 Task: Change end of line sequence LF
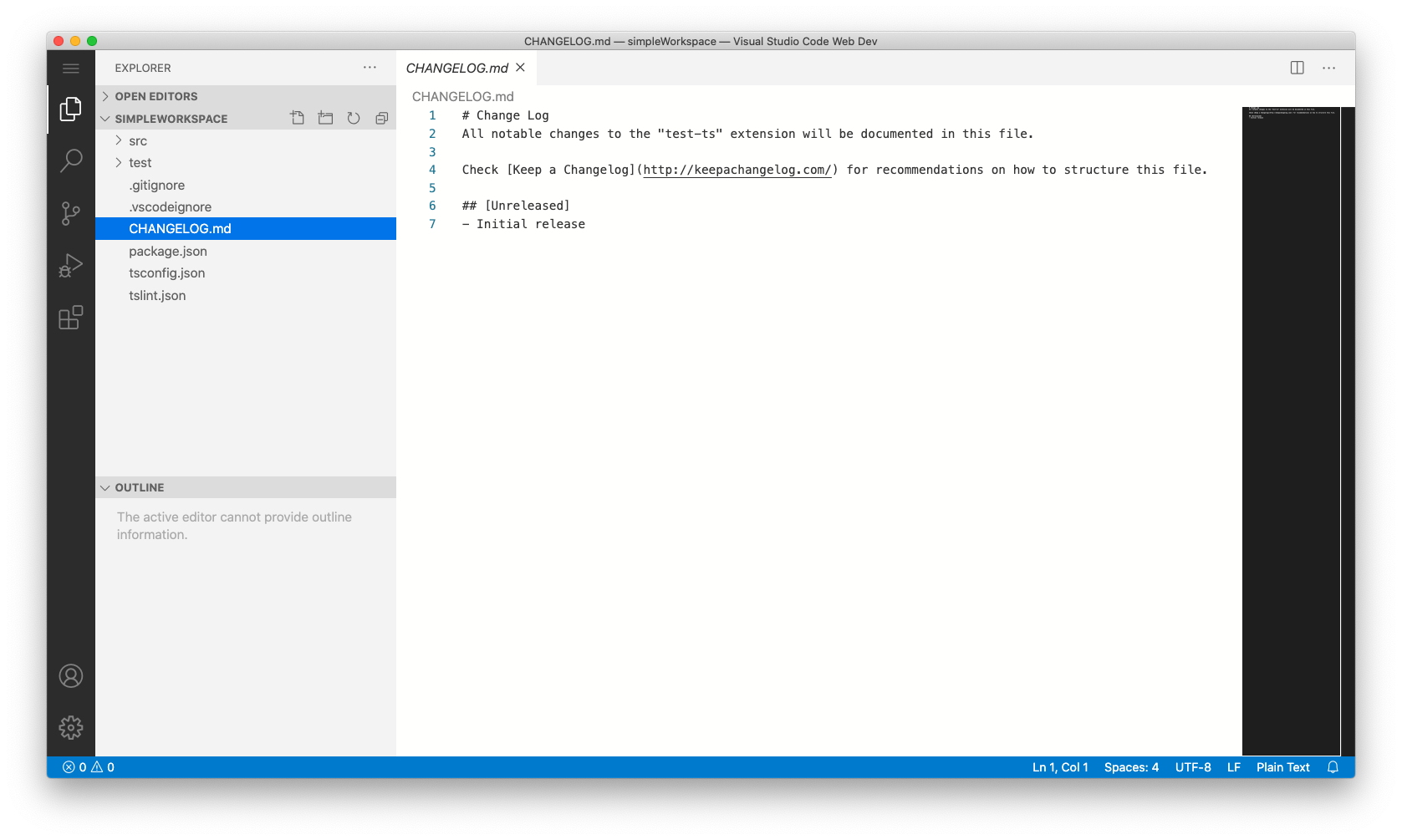click(1233, 767)
